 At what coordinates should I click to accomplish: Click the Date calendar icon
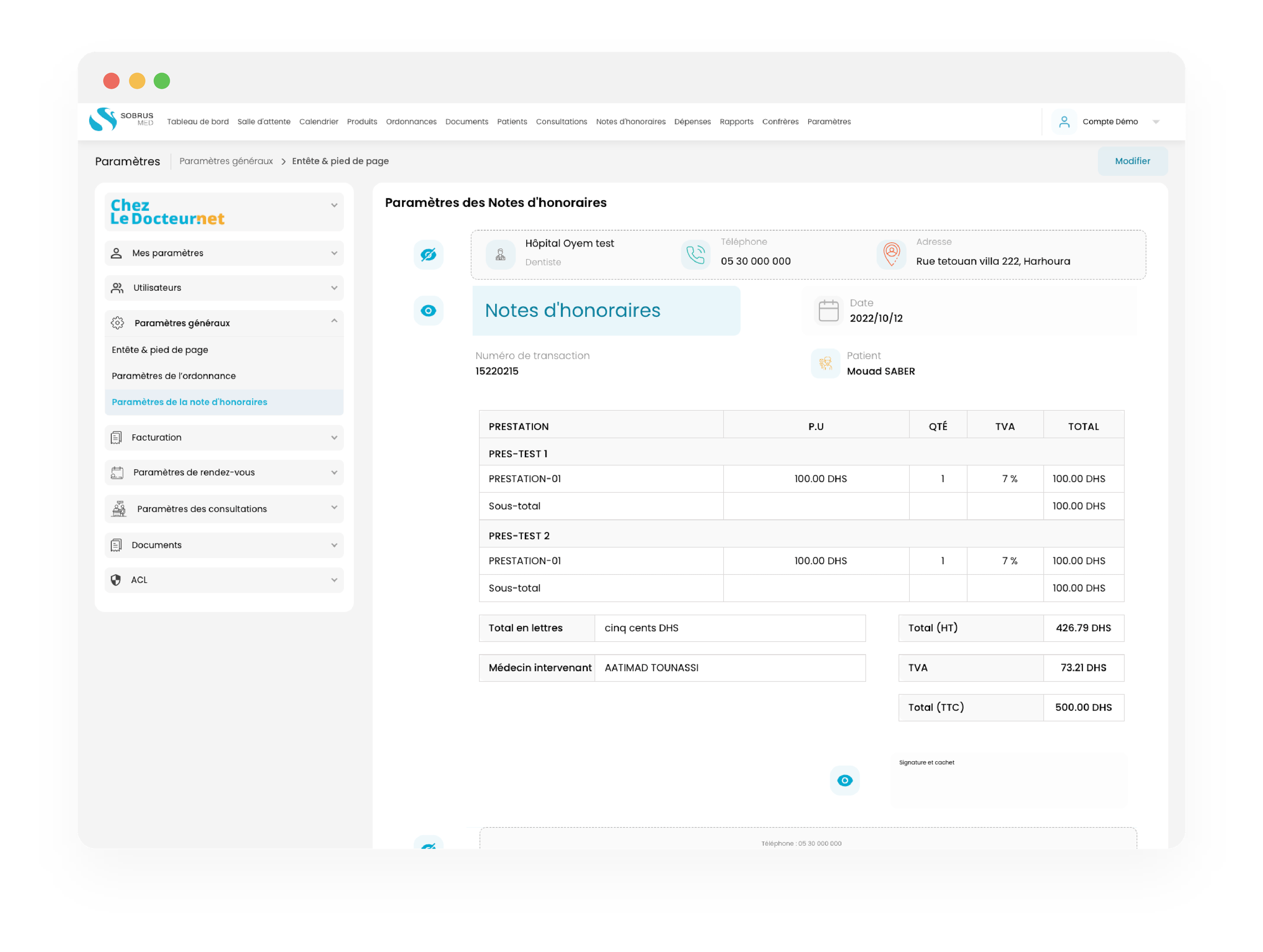click(x=829, y=310)
